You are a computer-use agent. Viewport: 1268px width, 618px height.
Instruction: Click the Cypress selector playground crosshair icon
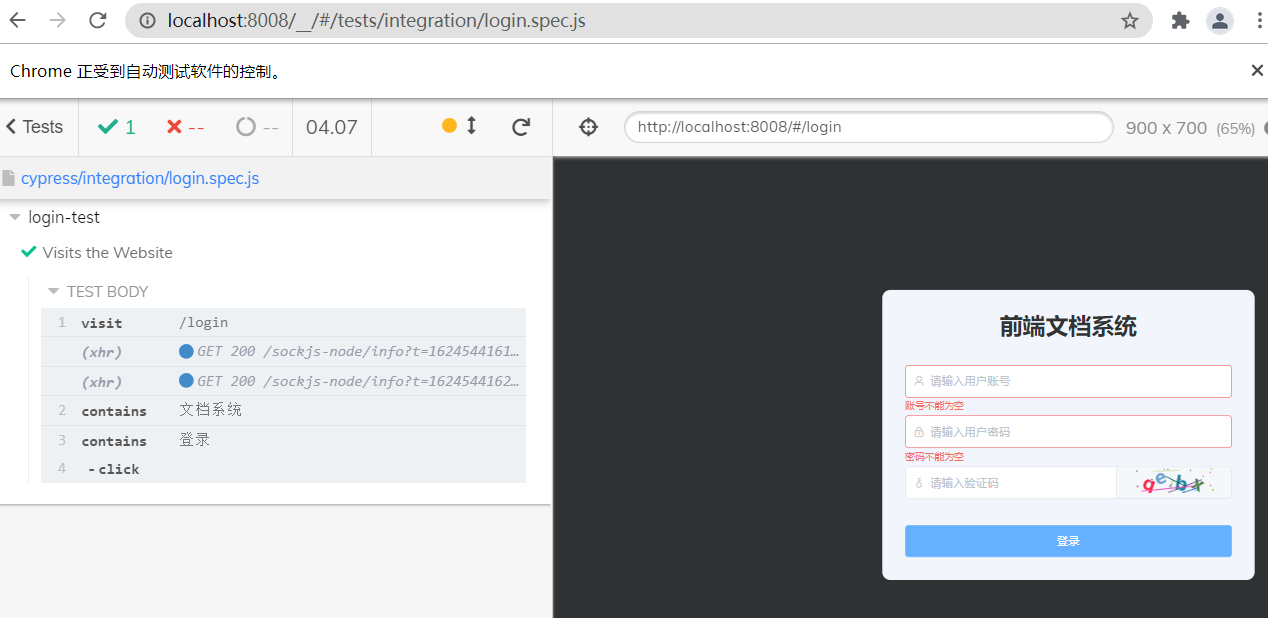588,127
